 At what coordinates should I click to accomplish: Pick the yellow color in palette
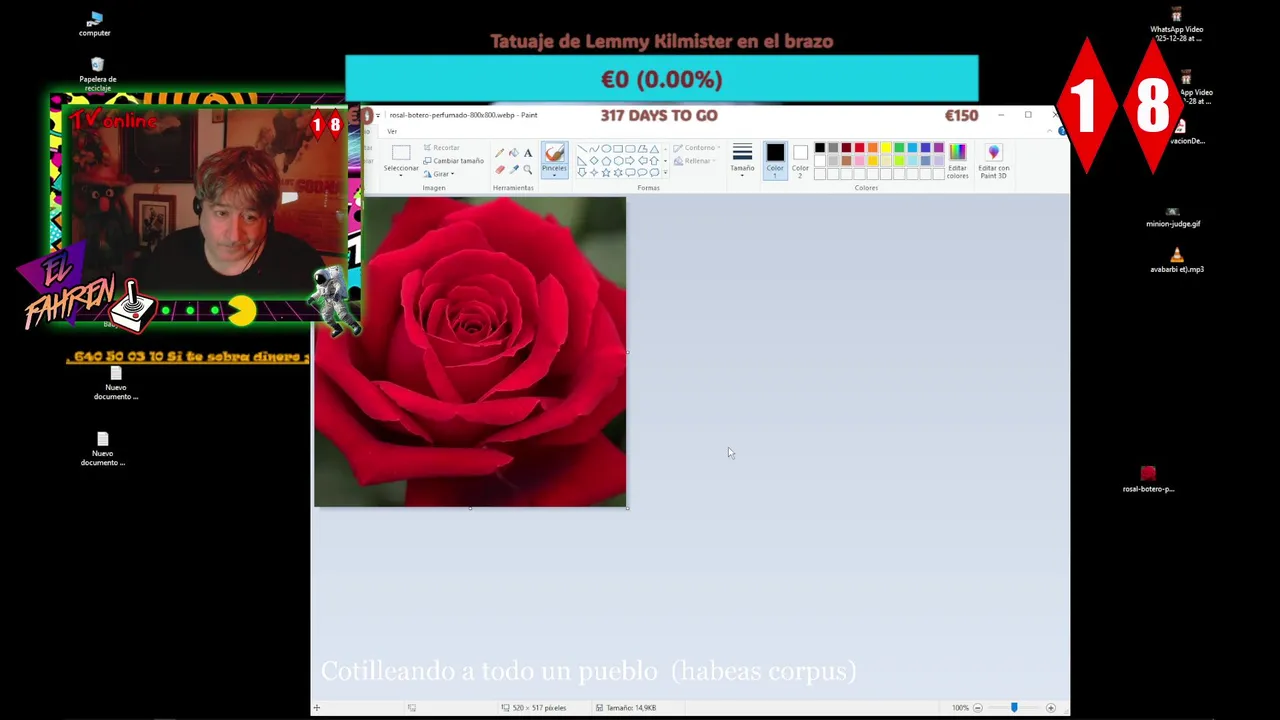[x=886, y=147]
